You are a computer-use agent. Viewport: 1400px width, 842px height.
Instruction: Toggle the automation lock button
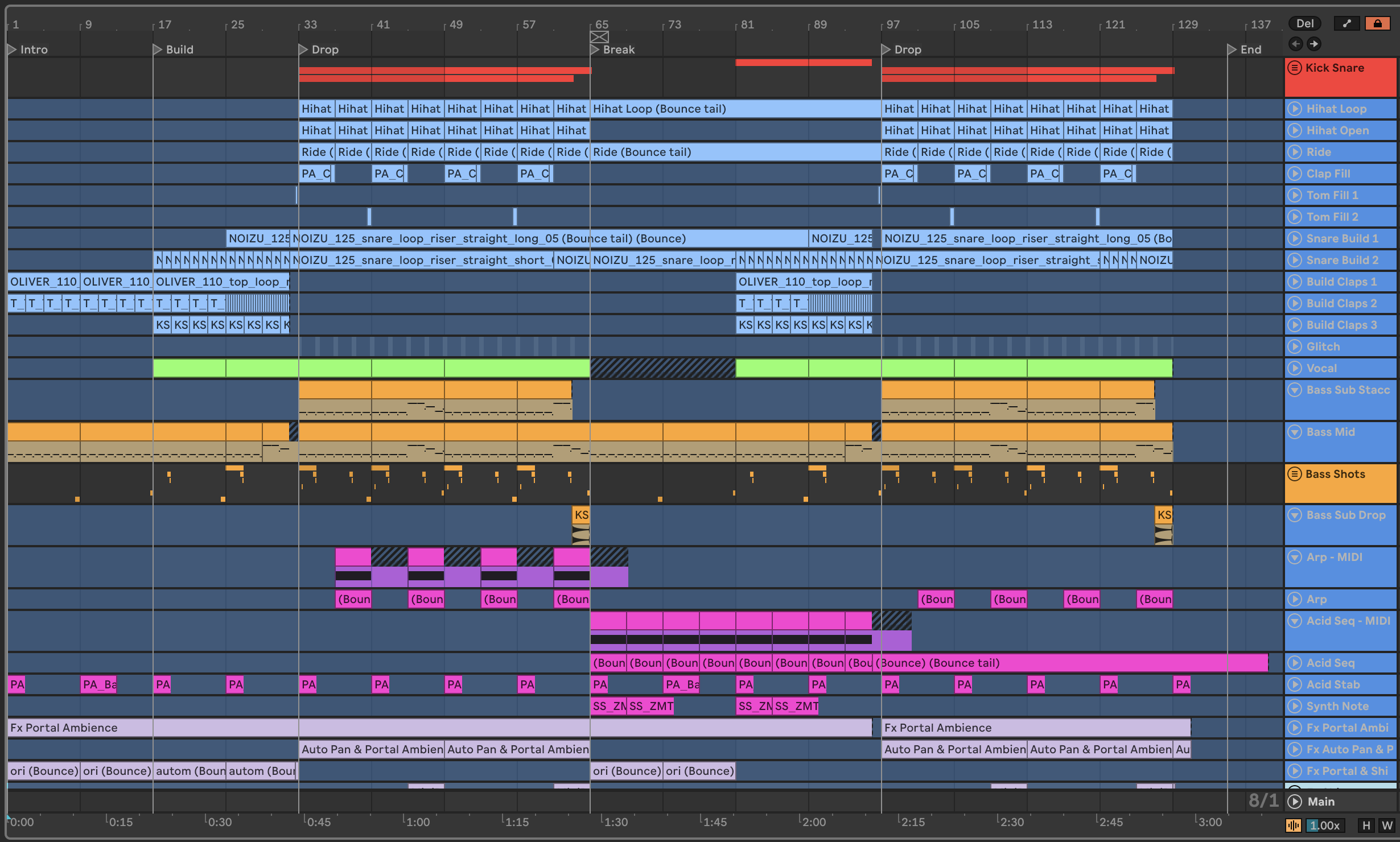[x=1377, y=23]
